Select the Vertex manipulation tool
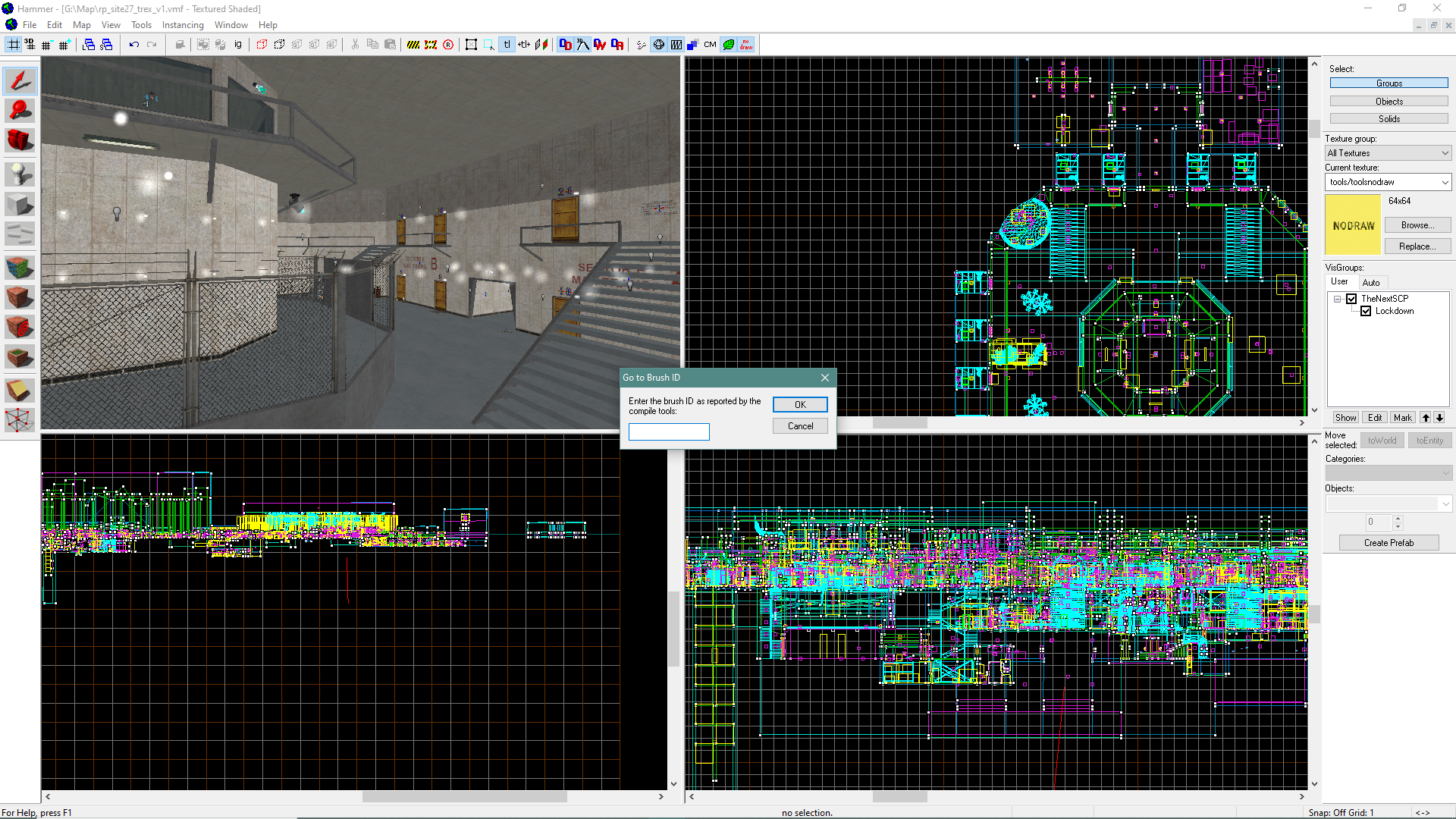This screenshot has width=1456, height=819. [20, 419]
